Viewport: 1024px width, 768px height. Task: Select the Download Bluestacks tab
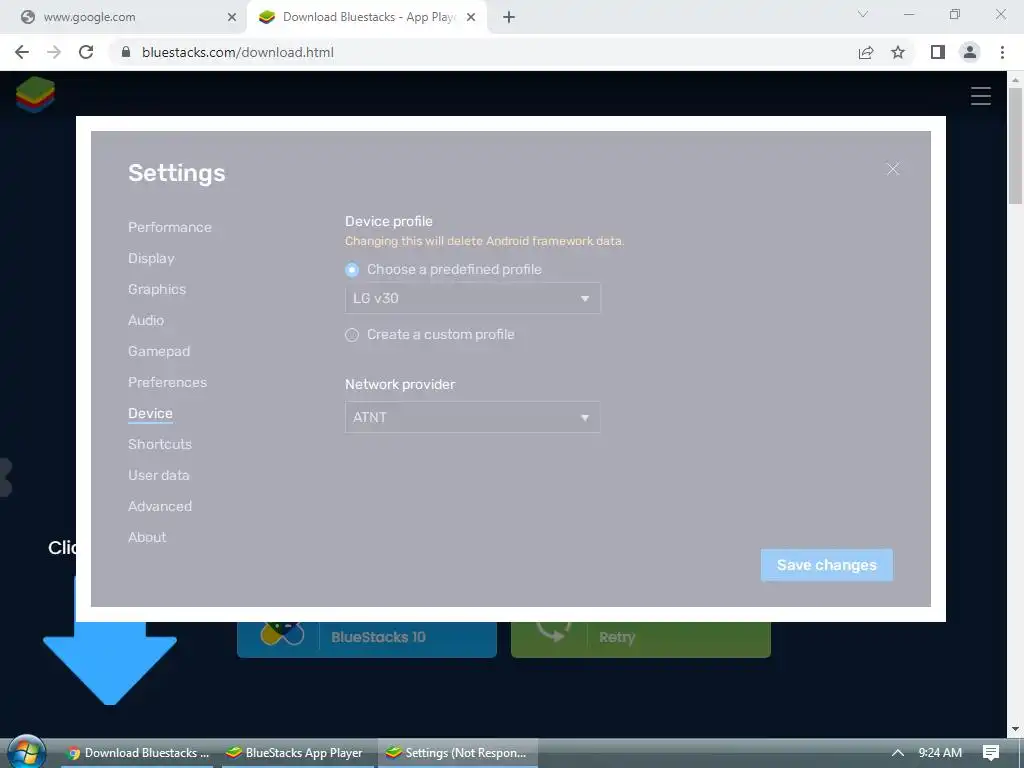click(366, 17)
